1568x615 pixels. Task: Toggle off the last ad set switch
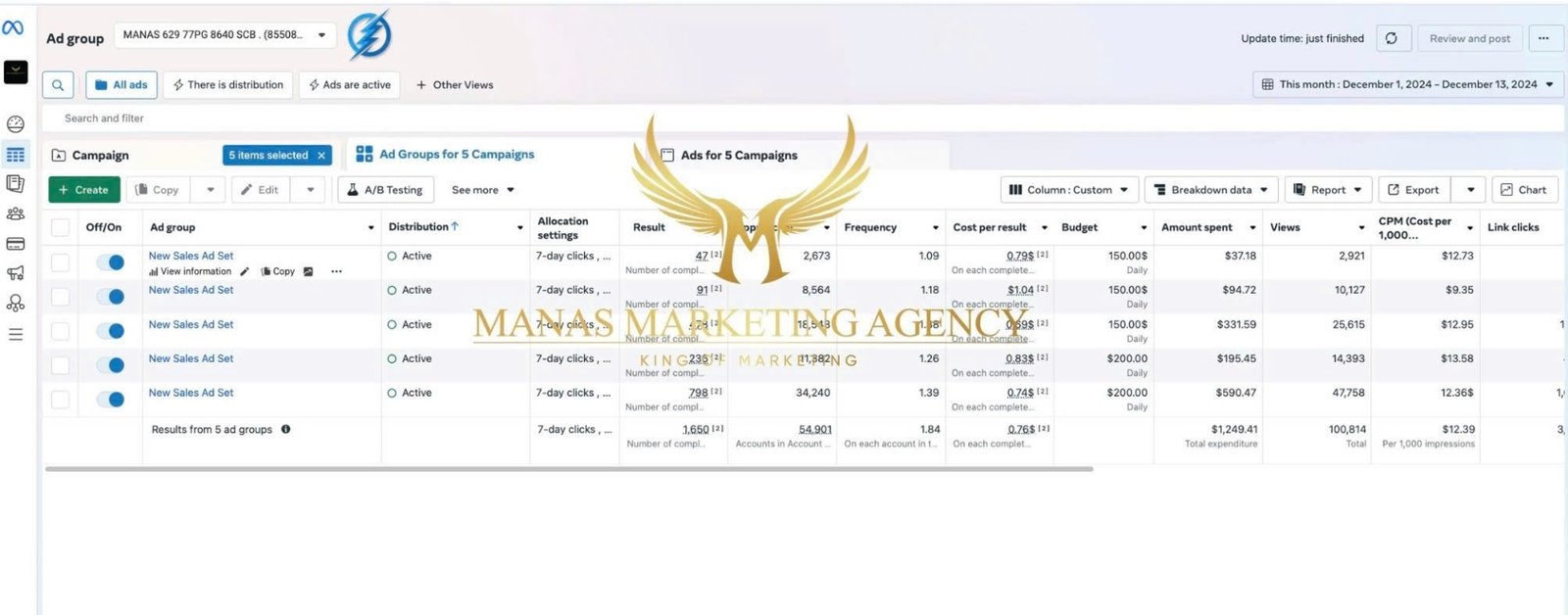[111, 400]
